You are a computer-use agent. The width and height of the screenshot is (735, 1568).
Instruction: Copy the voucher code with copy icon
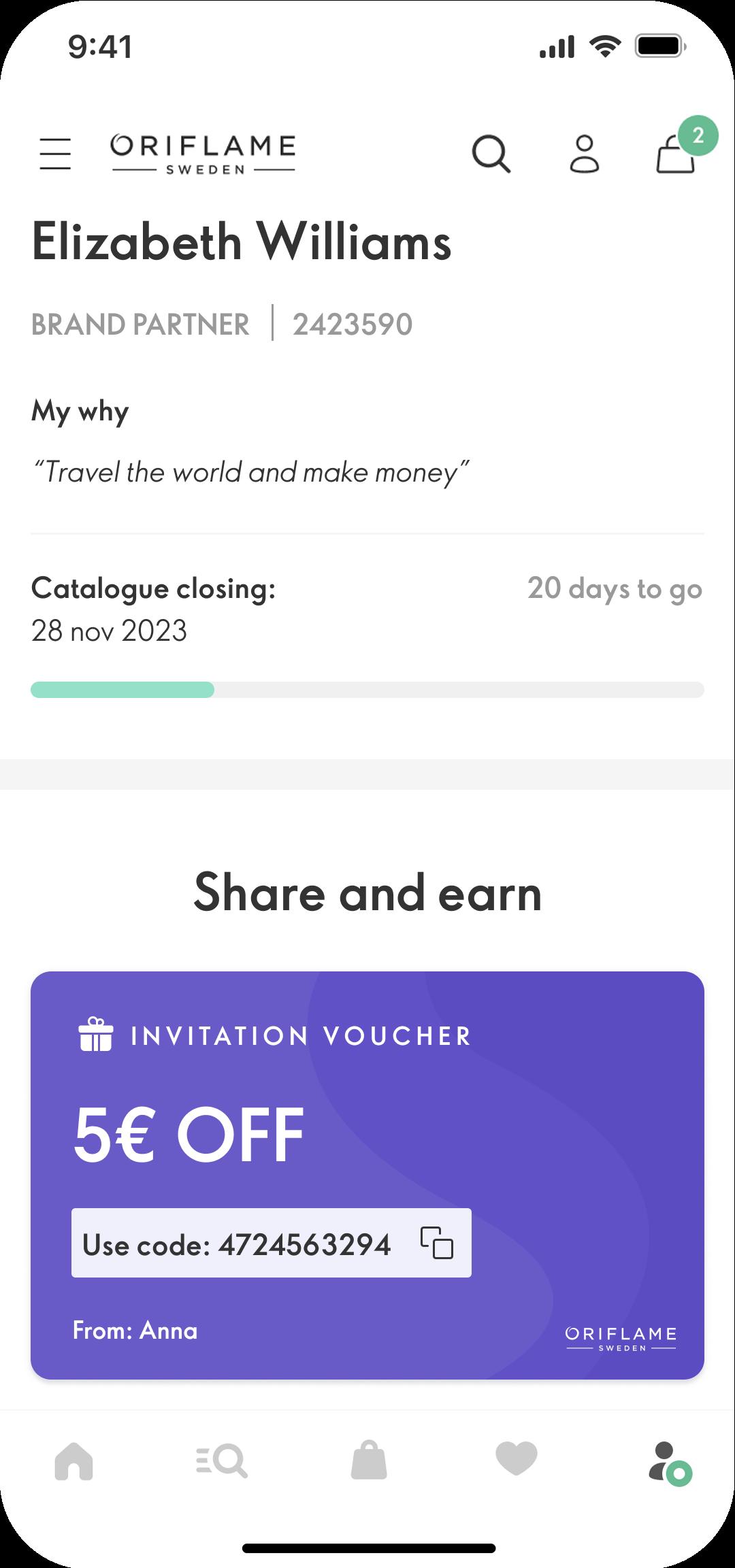click(436, 1242)
